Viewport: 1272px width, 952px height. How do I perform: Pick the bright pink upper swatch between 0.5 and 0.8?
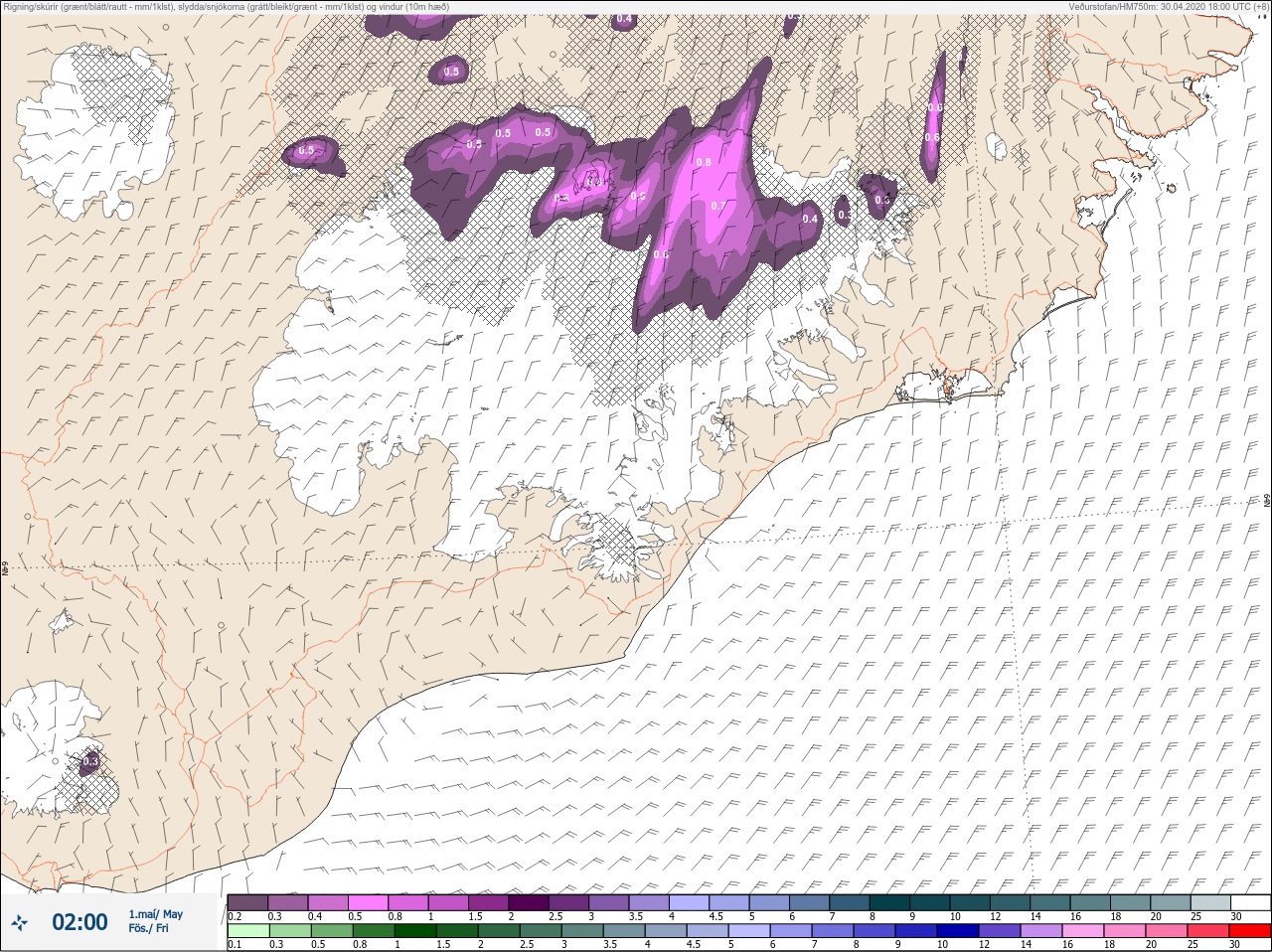pos(368,902)
